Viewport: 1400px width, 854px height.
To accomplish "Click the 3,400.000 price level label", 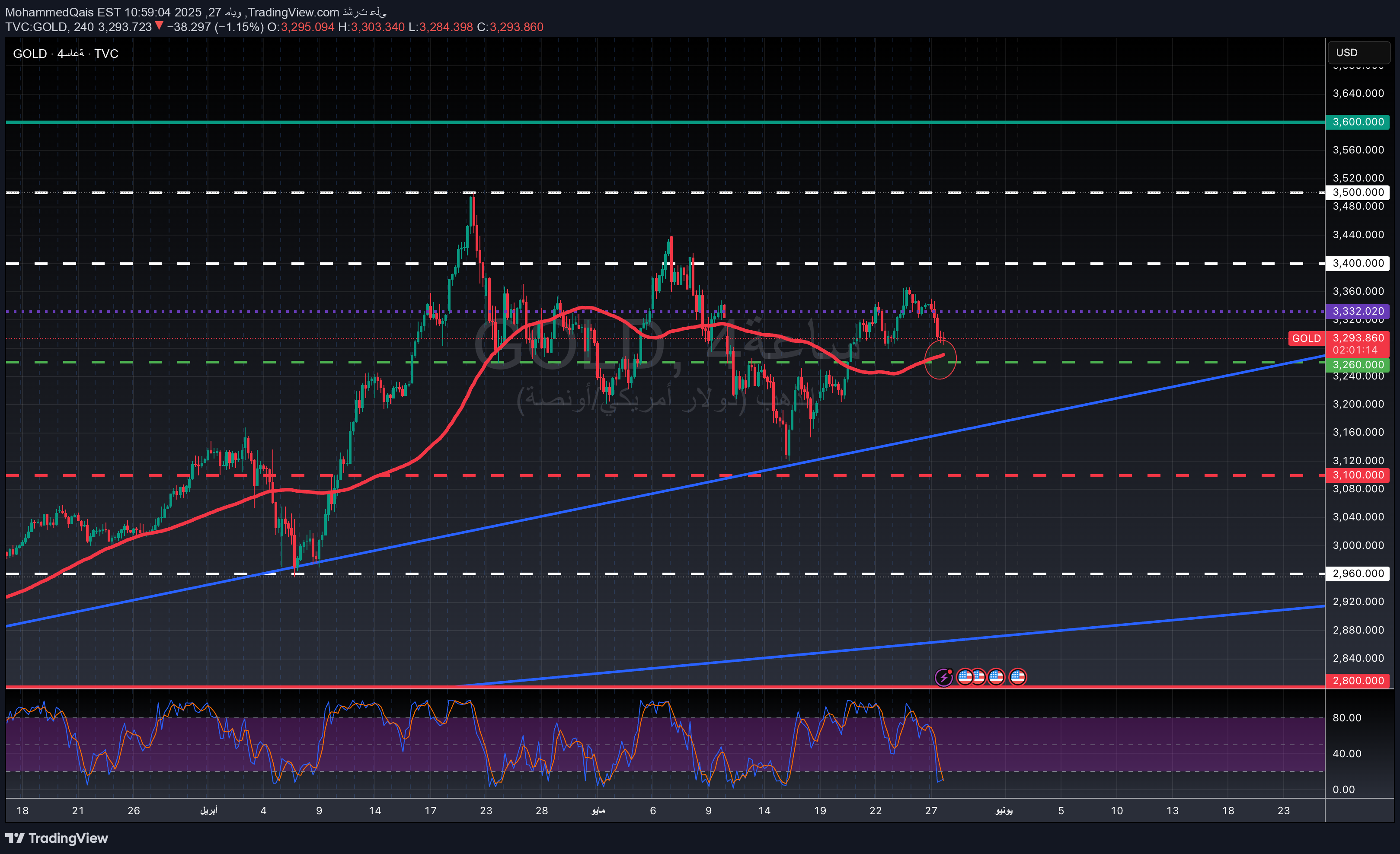I will click(x=1358, y=264).
